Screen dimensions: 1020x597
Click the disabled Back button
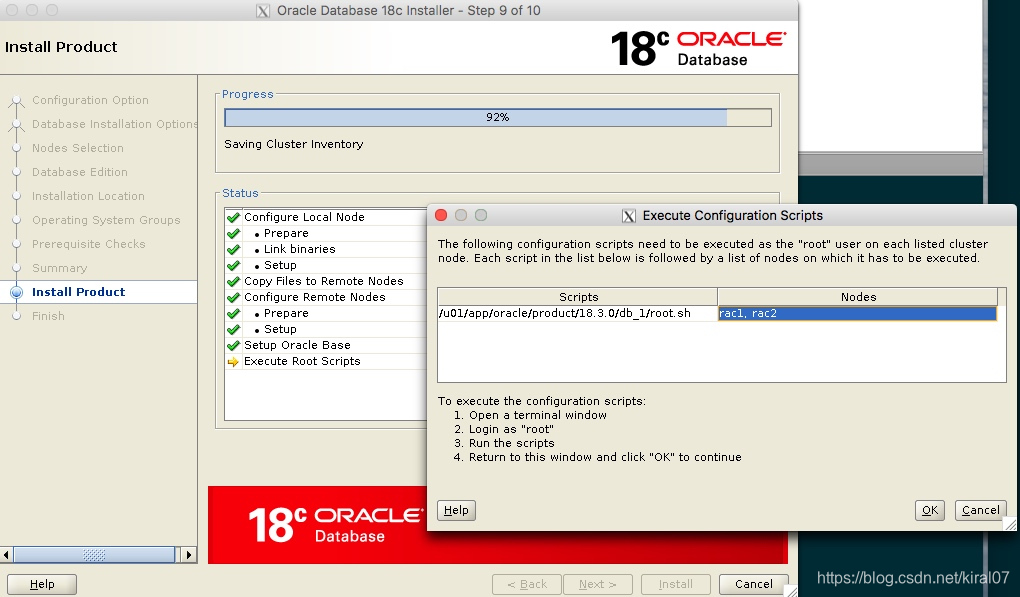coord(527,584)
